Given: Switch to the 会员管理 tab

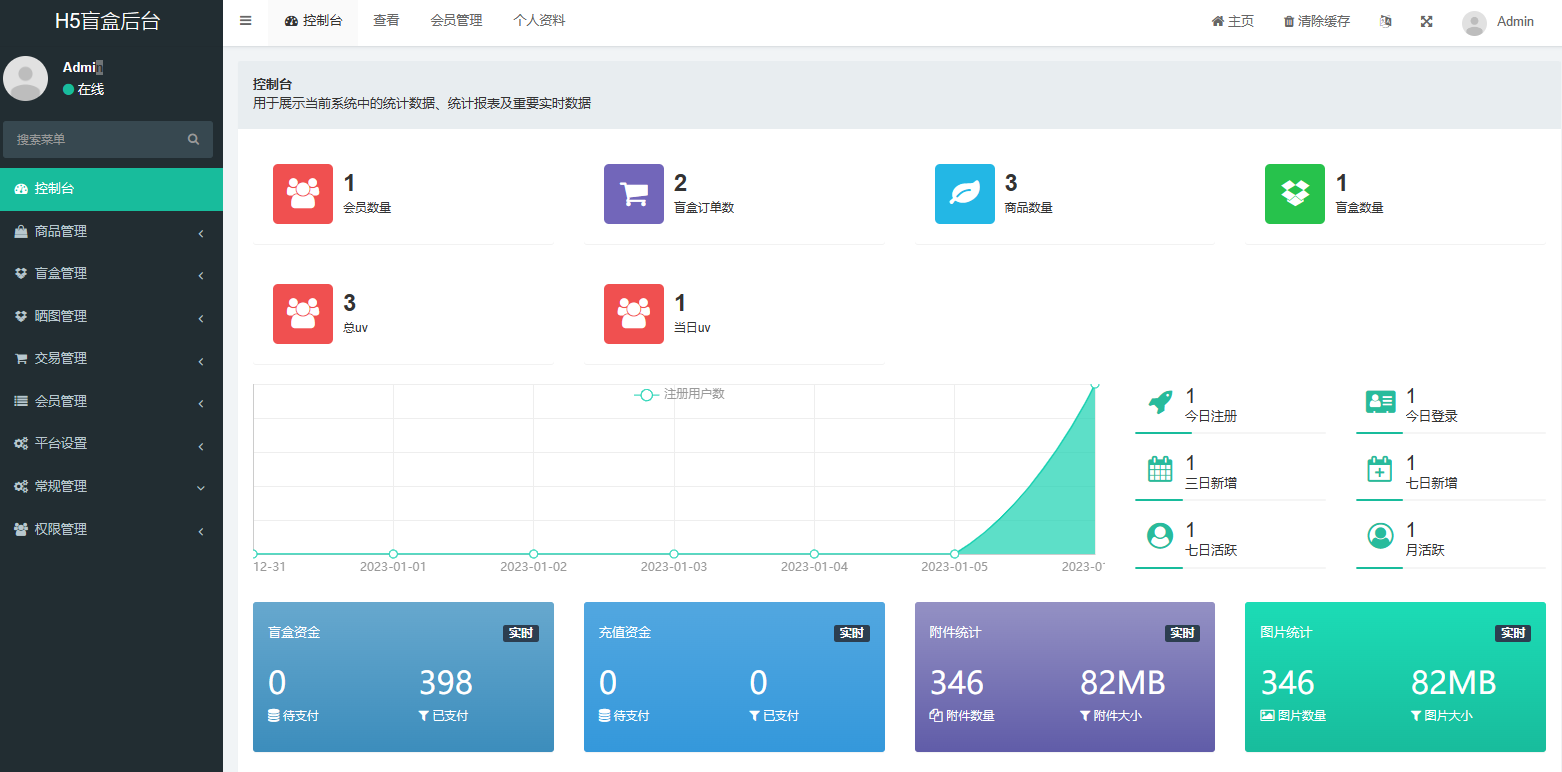Looking at the screenshot, I should pos(456,21).
